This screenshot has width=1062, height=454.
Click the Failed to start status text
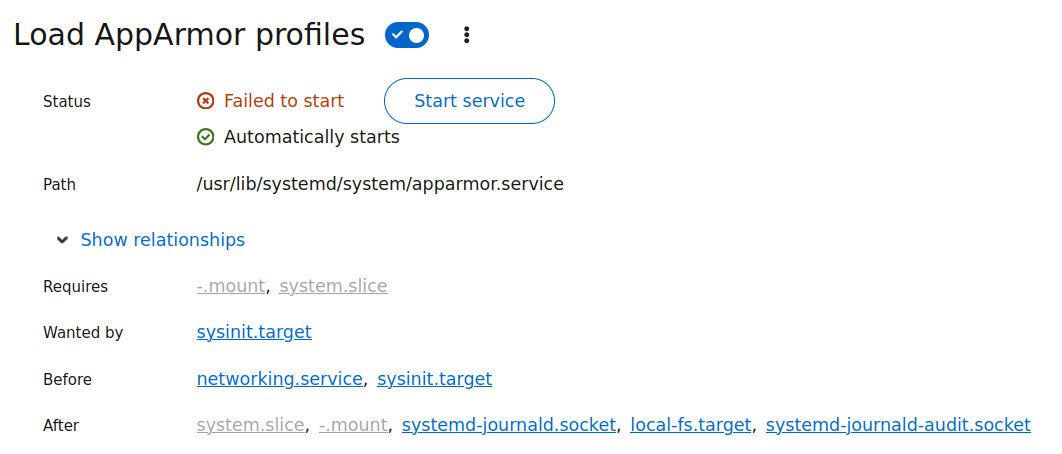point(283,101)
